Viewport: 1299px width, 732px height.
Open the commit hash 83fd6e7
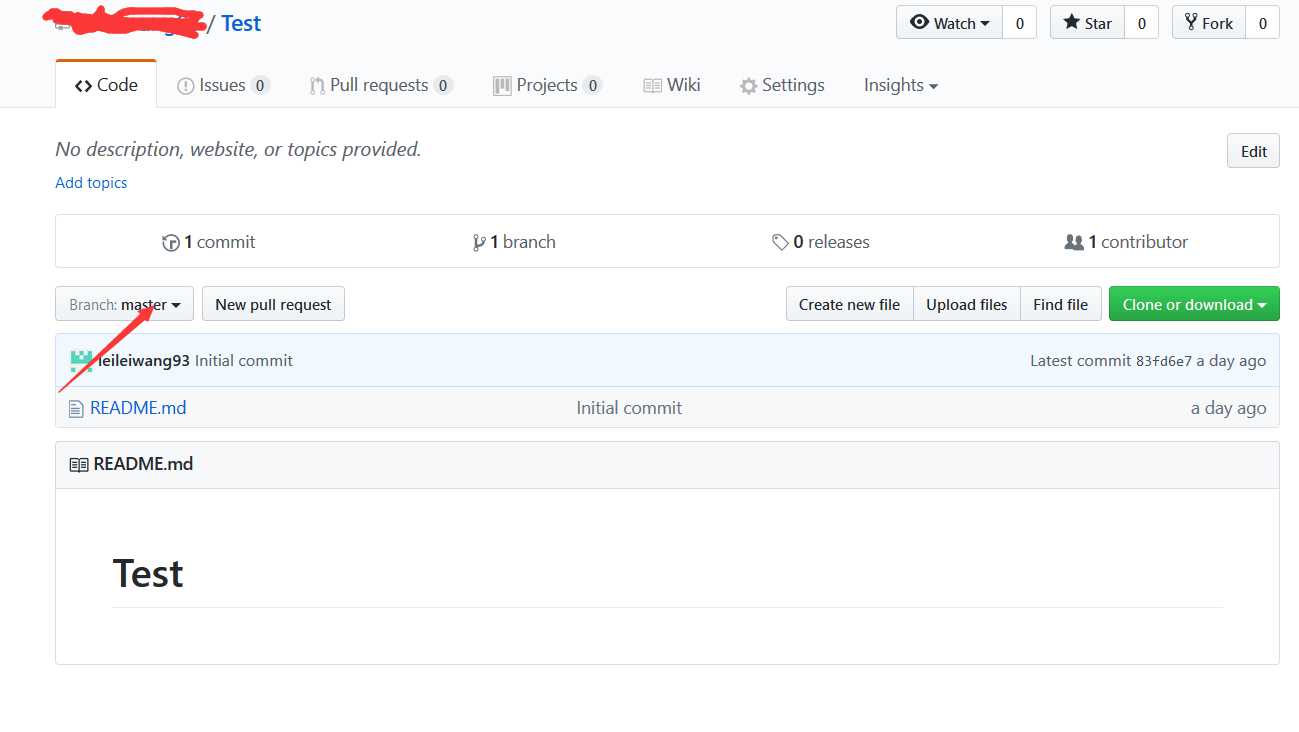(1163, 361)
